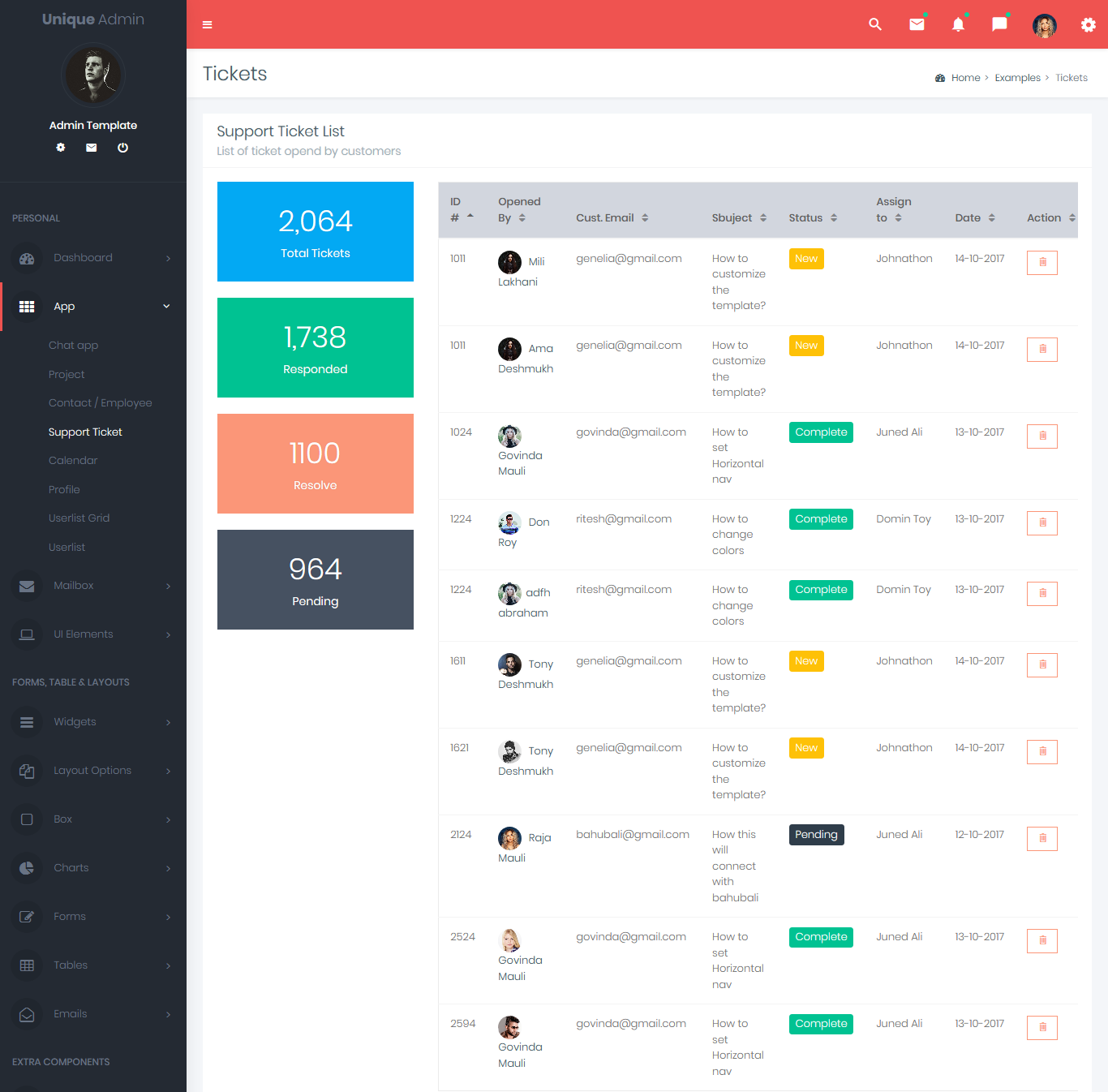Click the envelope icon below Admin Template
The height and width of the screenshot is (1092, 1108).
[x=91, y=148]
